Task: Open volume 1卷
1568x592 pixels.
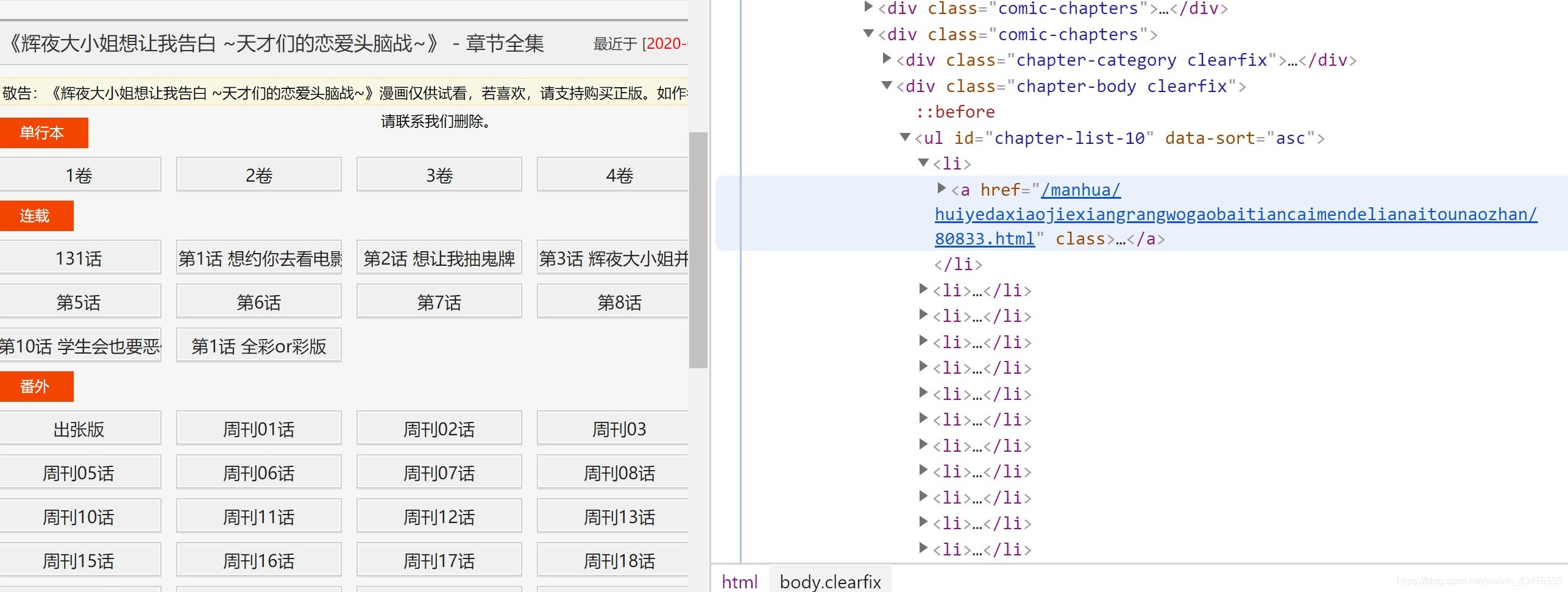Action: 80,175
